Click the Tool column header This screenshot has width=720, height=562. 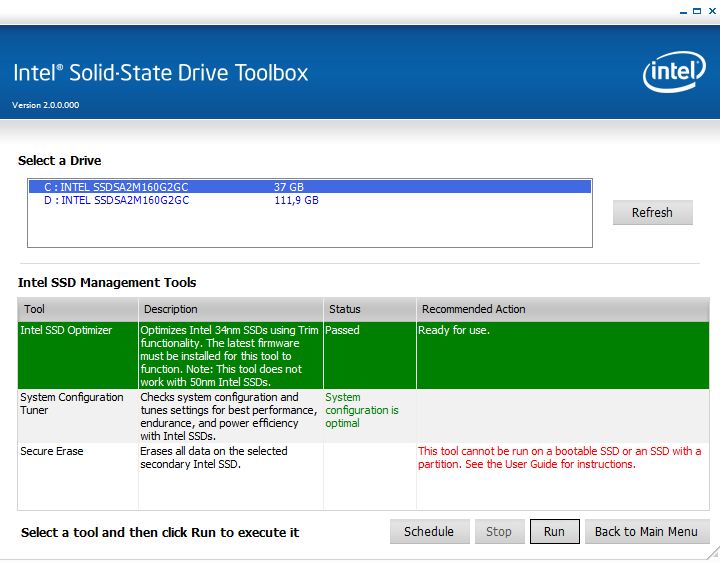[x=78, y=309]
